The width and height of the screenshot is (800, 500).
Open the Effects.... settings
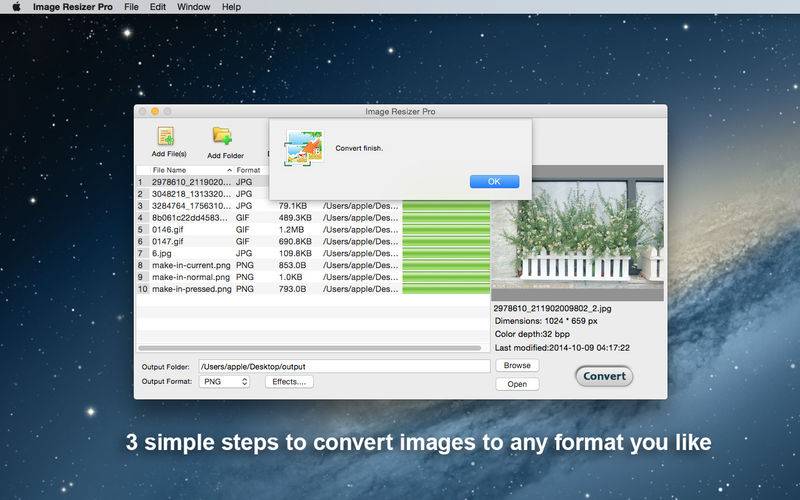click(x=289, y=382)
